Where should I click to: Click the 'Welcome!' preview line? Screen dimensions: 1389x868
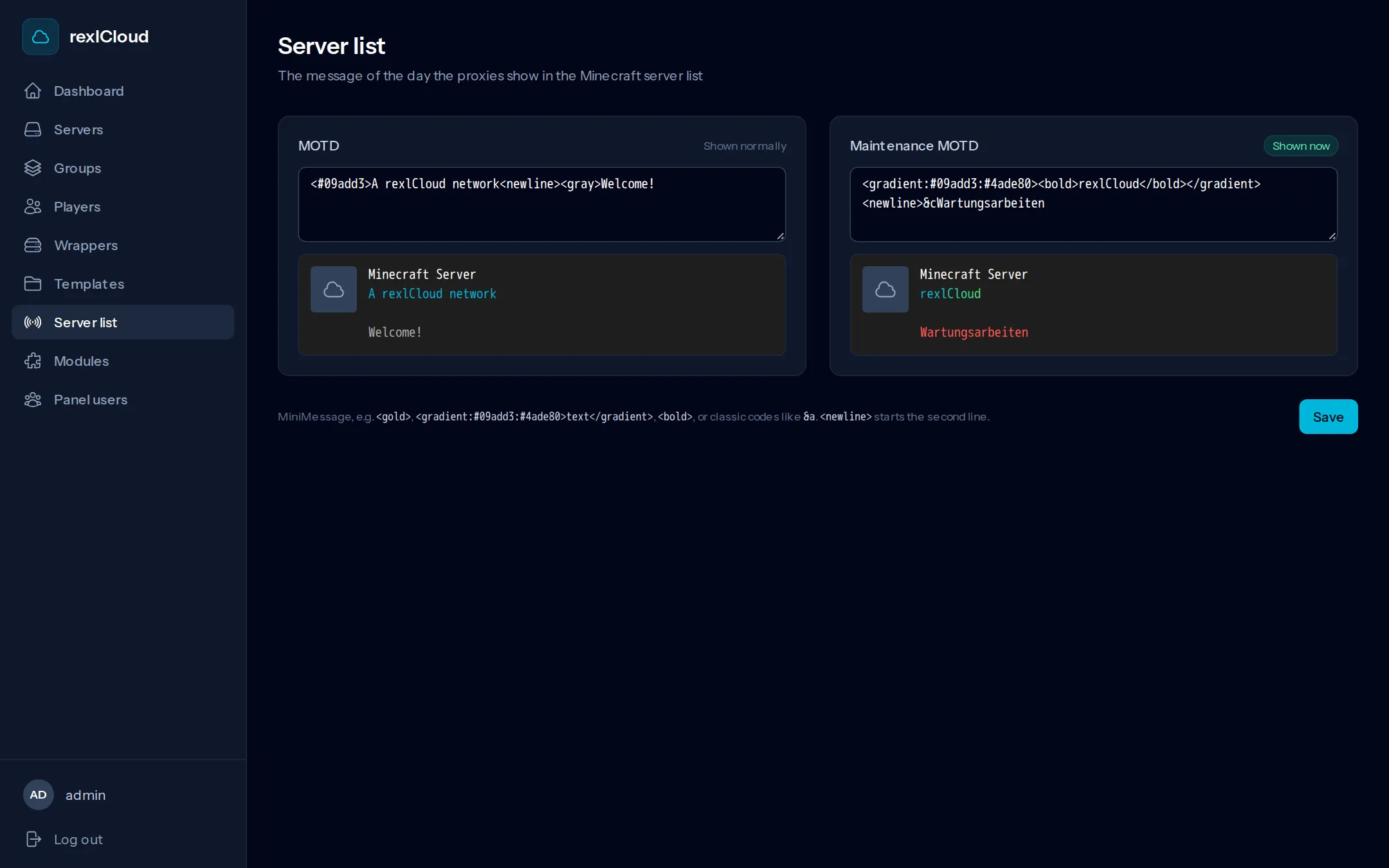(x=395, y=332)
